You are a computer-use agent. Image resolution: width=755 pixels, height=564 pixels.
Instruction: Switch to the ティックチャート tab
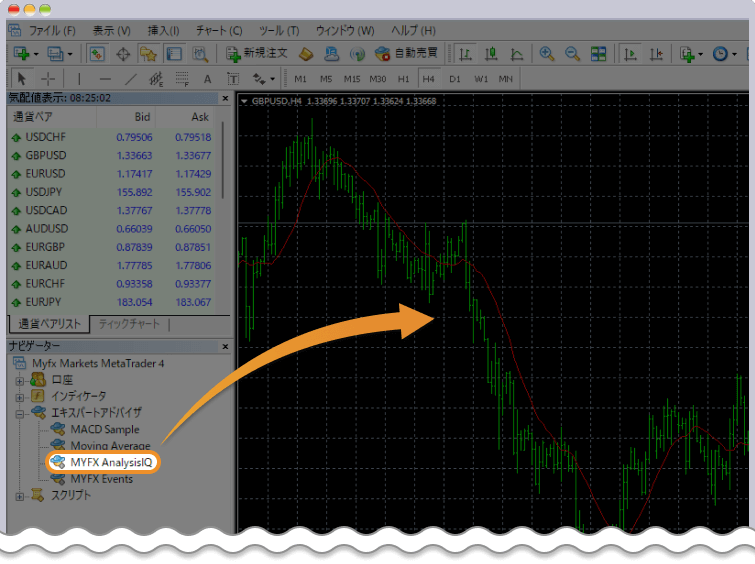[129, 324]
